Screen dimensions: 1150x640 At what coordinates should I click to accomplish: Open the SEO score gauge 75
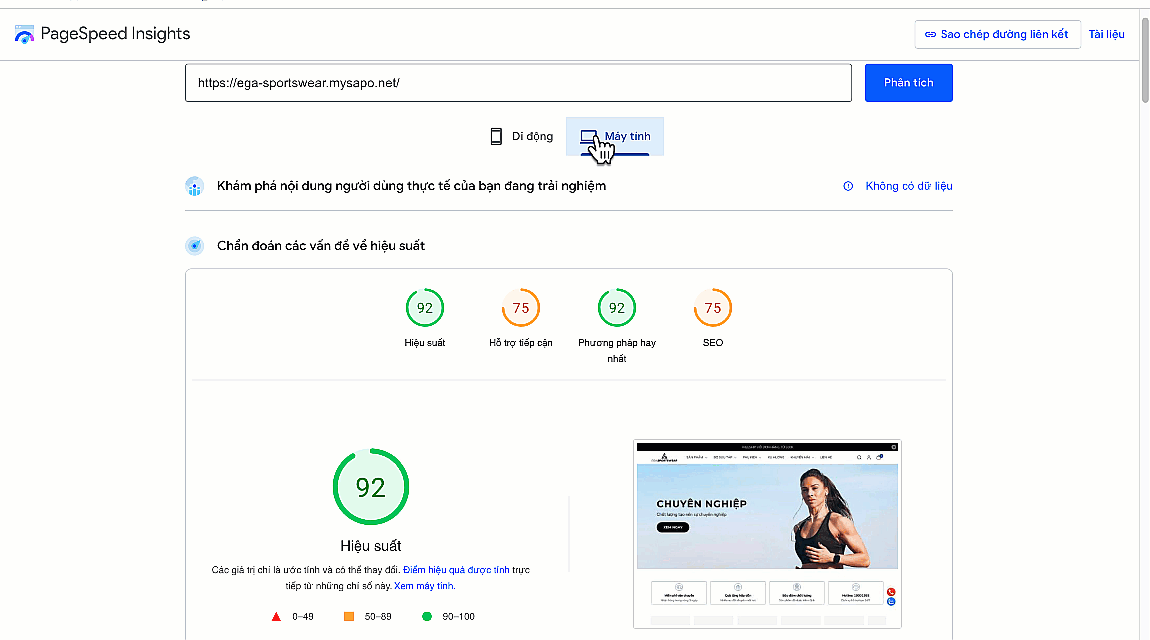coord(712,308)
